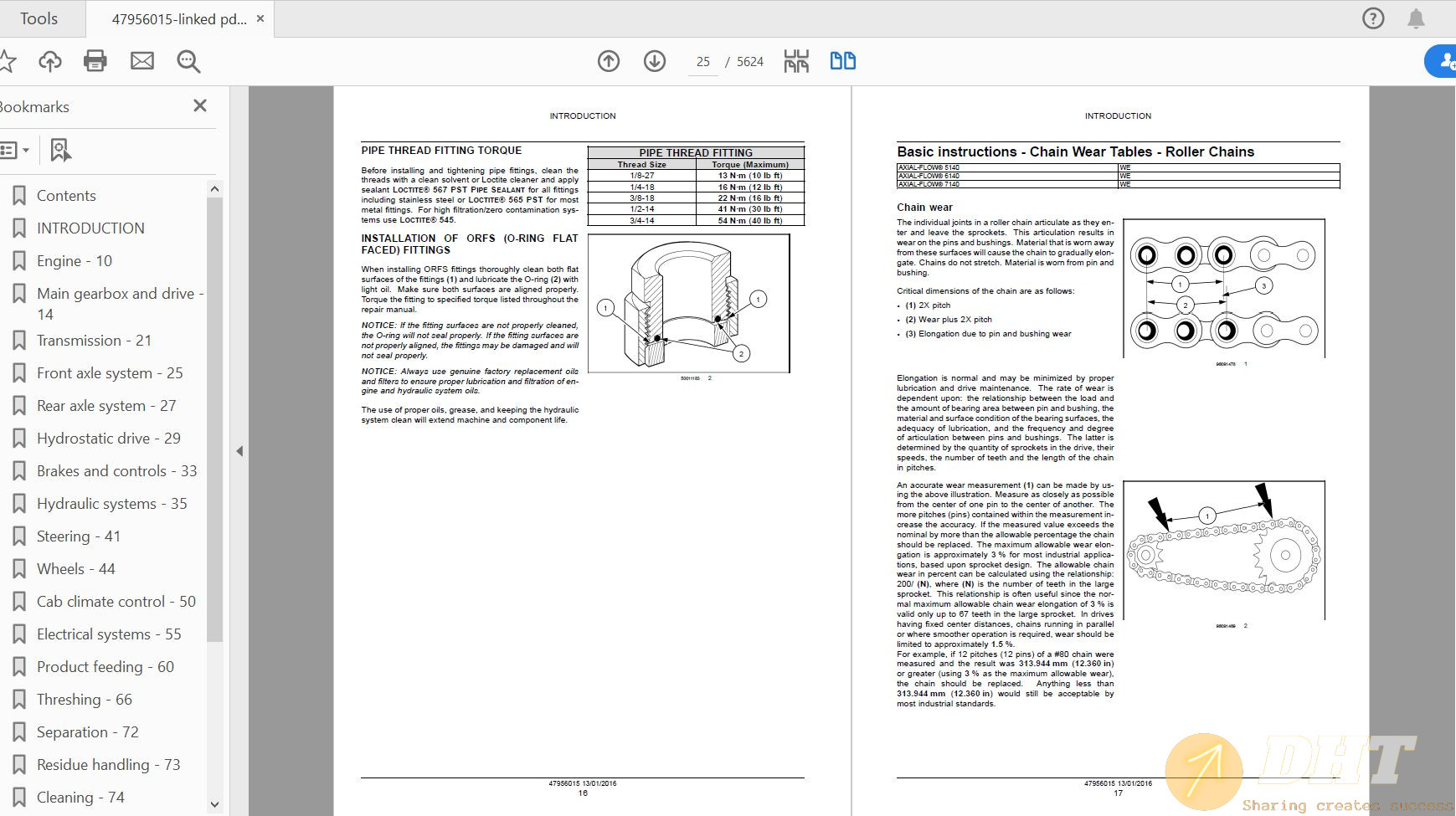Click the page number field showing 25
1456x816 pixels.
pyautogui.click(x=703, y=62)
